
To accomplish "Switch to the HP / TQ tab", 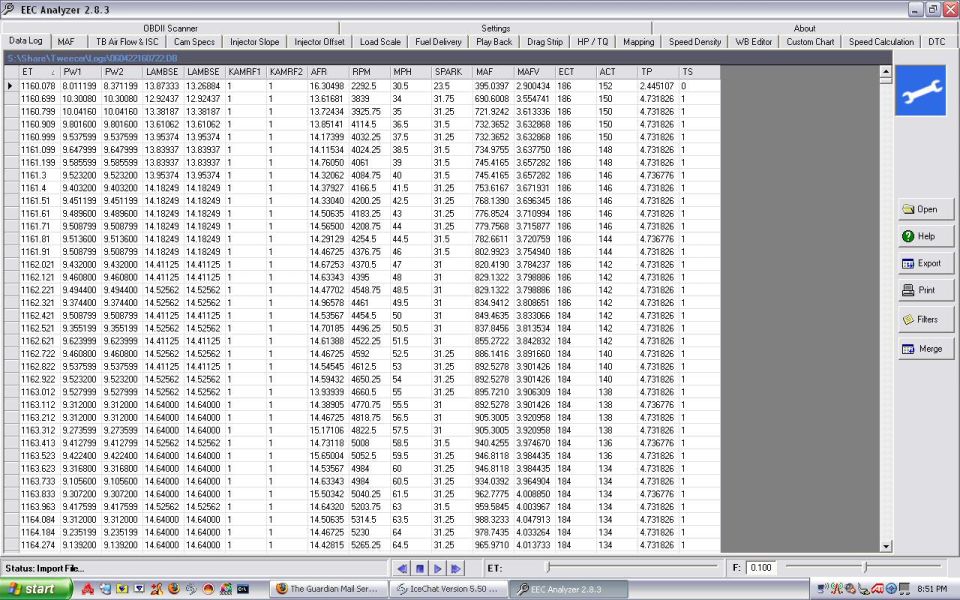I will [593, 42].
